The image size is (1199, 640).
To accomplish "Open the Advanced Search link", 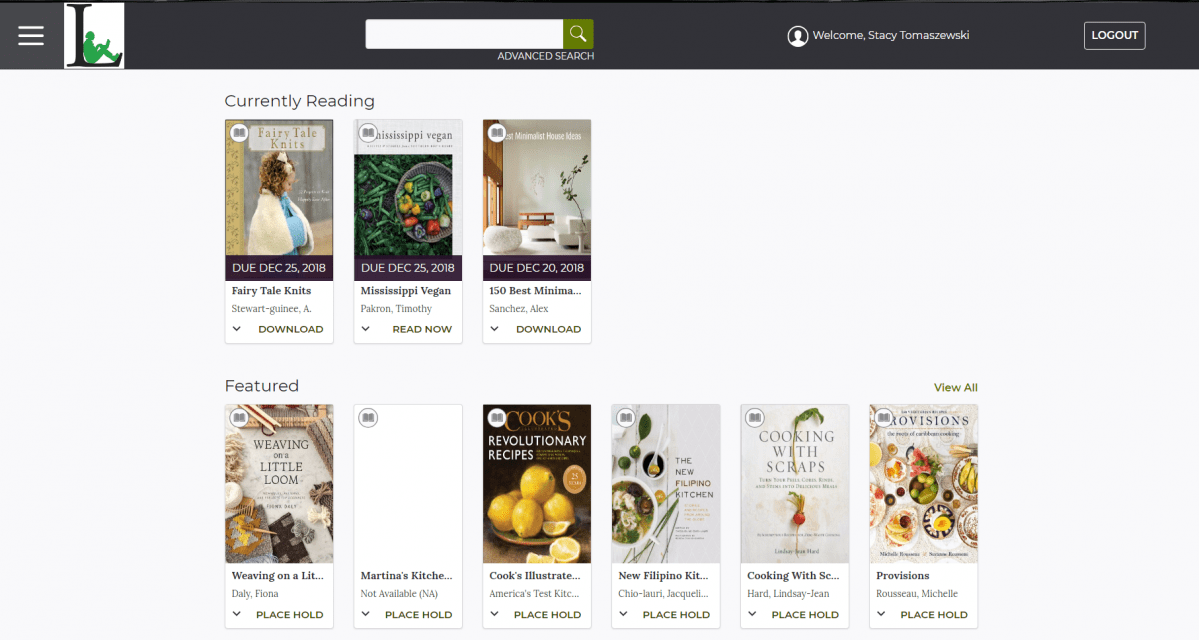I will tap(545, 57).
